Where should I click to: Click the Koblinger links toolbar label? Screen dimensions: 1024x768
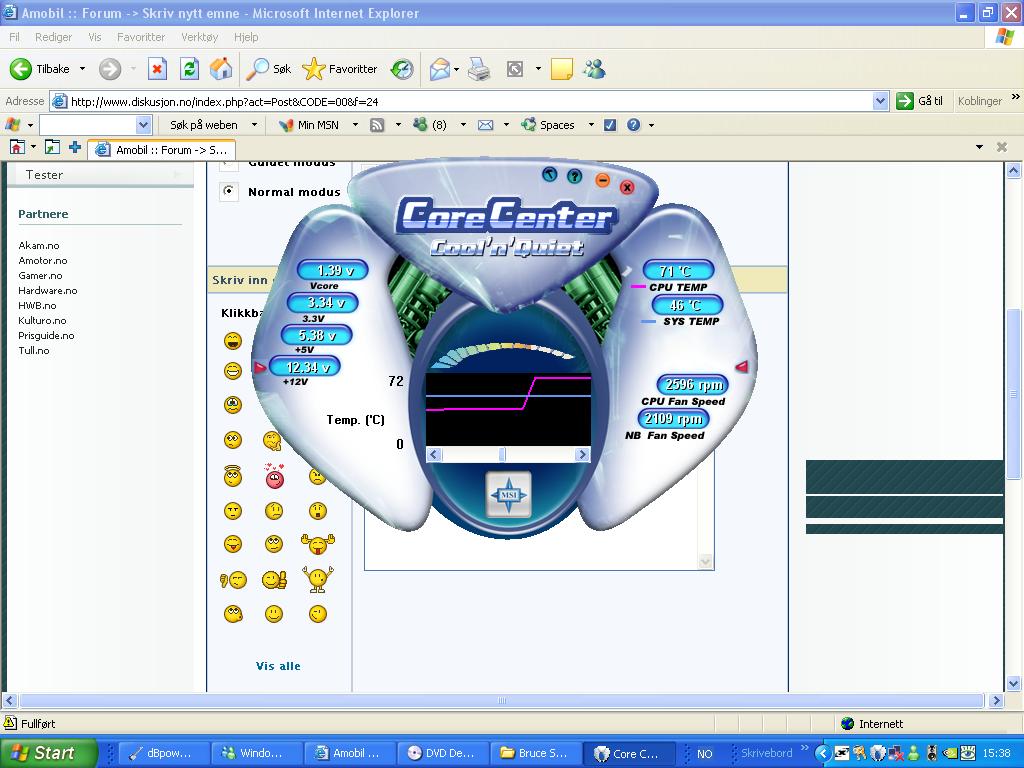pos(980,101)
